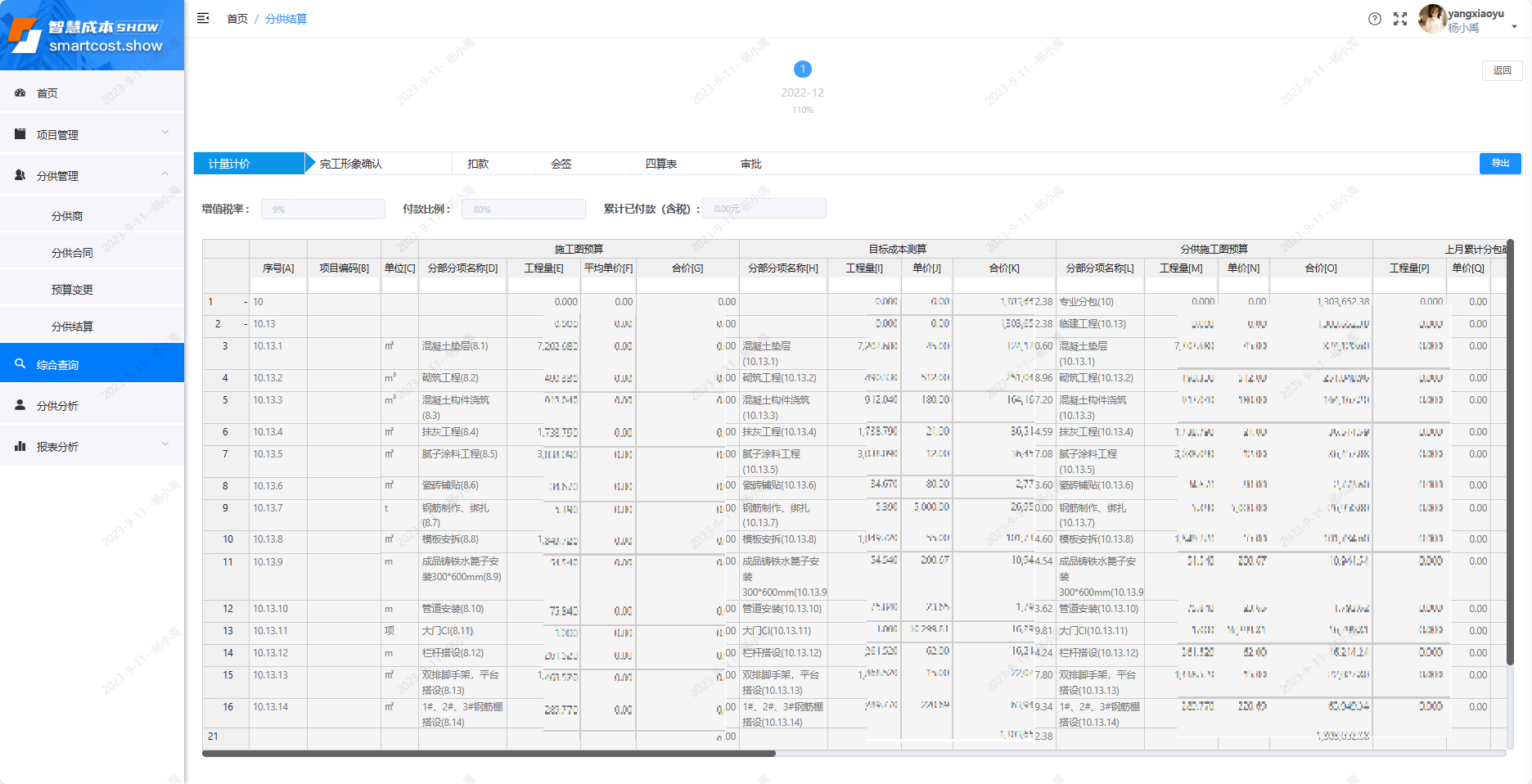This screenshot has width=1532, height=784.
Task: Collapse the 分供管理 submenu chevron
Action: (x=164, y=174)
